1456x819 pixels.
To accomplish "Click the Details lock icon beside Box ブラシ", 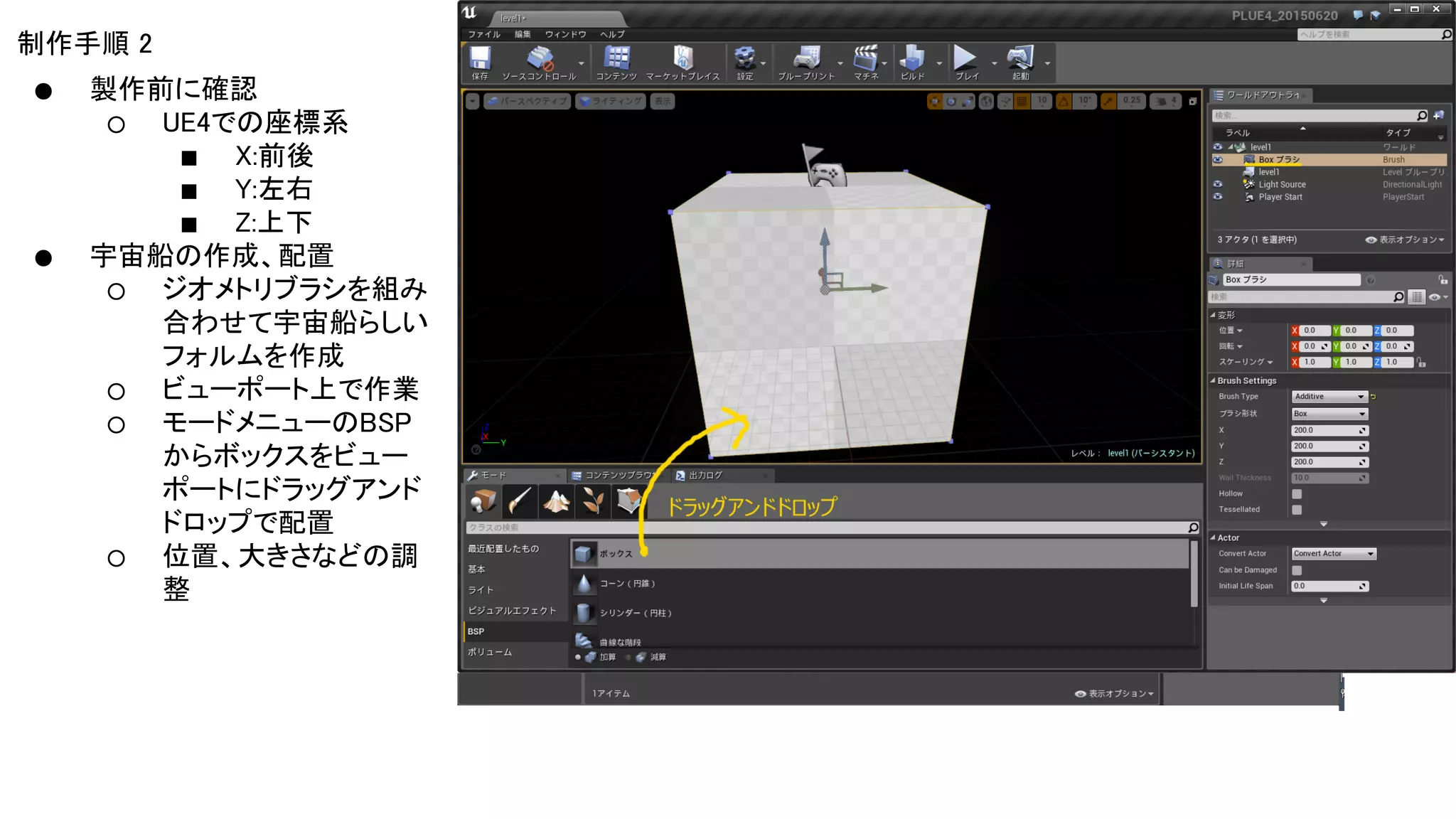I will pyautogui.click(x=1443, y=279).
